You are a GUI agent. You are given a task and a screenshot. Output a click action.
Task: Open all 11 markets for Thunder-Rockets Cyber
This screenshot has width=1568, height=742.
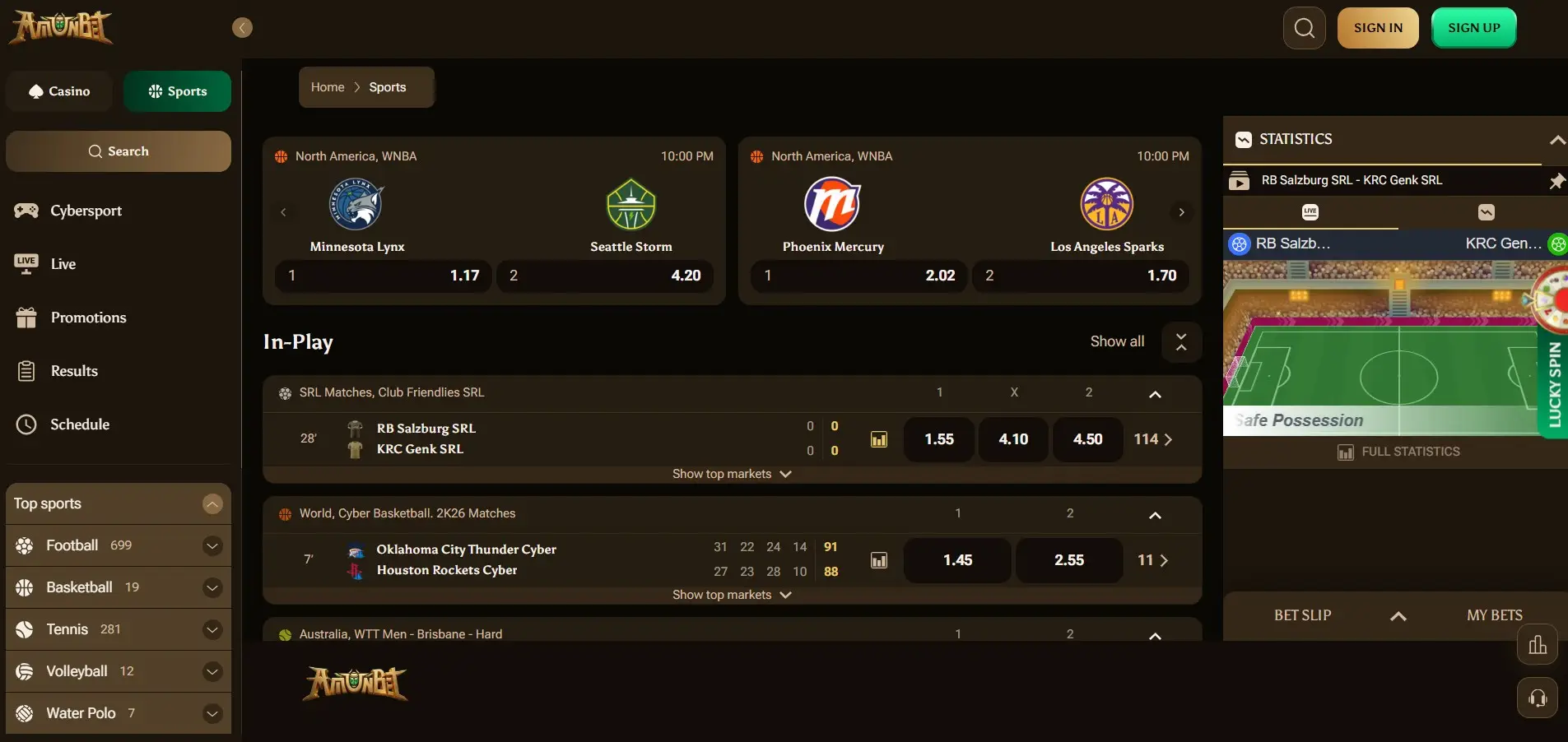[1153, 560]
